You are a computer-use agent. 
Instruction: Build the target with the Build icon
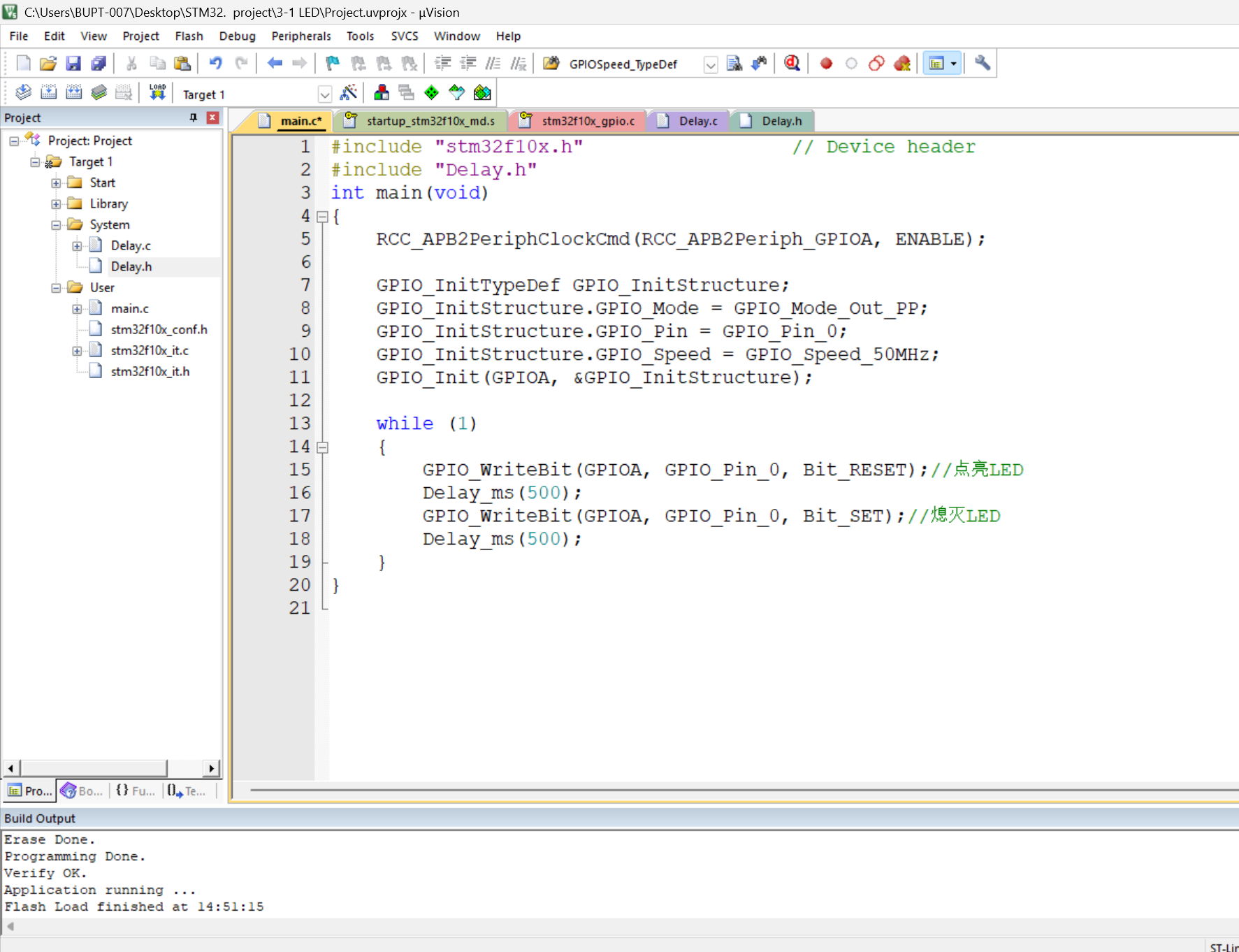pos(48,92)
